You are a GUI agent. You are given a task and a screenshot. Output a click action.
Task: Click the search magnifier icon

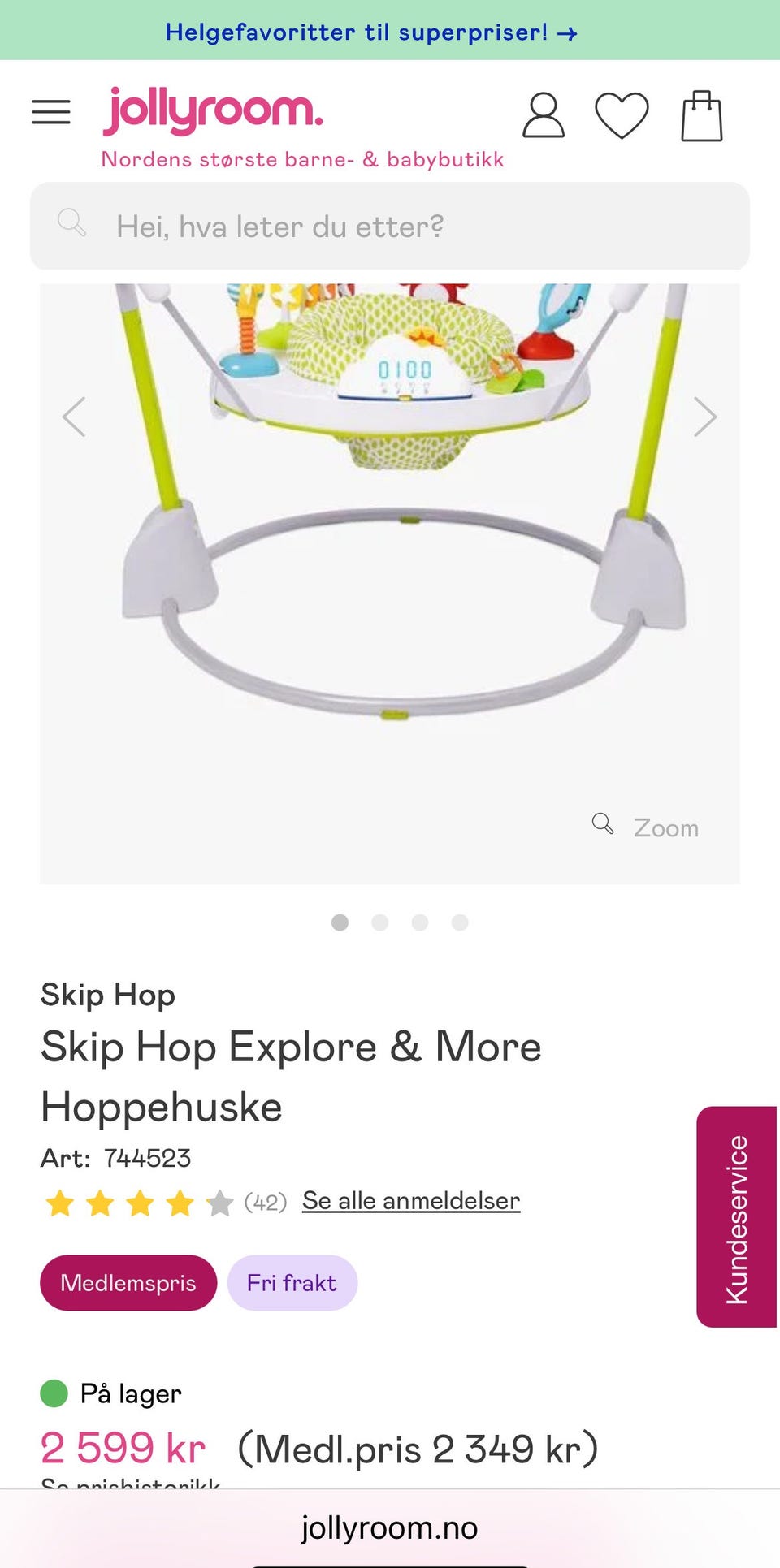[x=71, y=222]
